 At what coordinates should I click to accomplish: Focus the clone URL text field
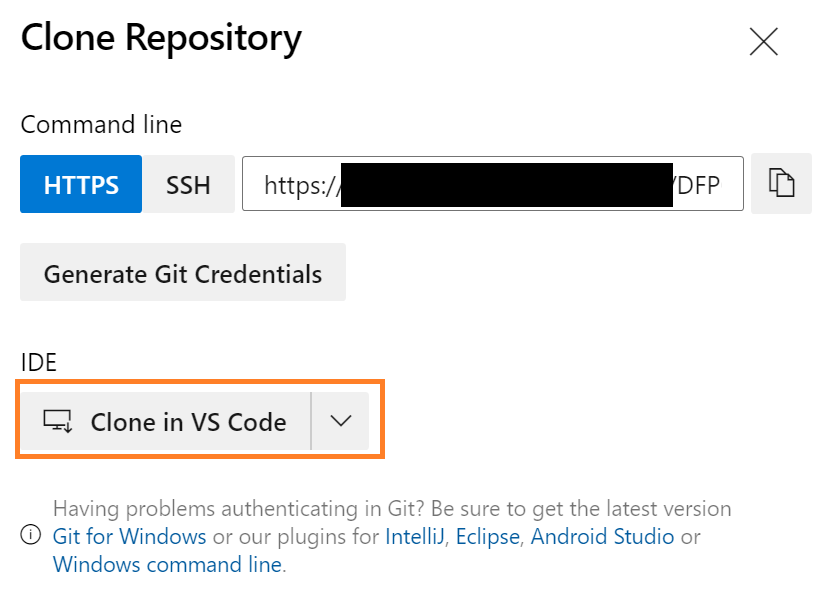pyautogui.click(x=493, y=183)
